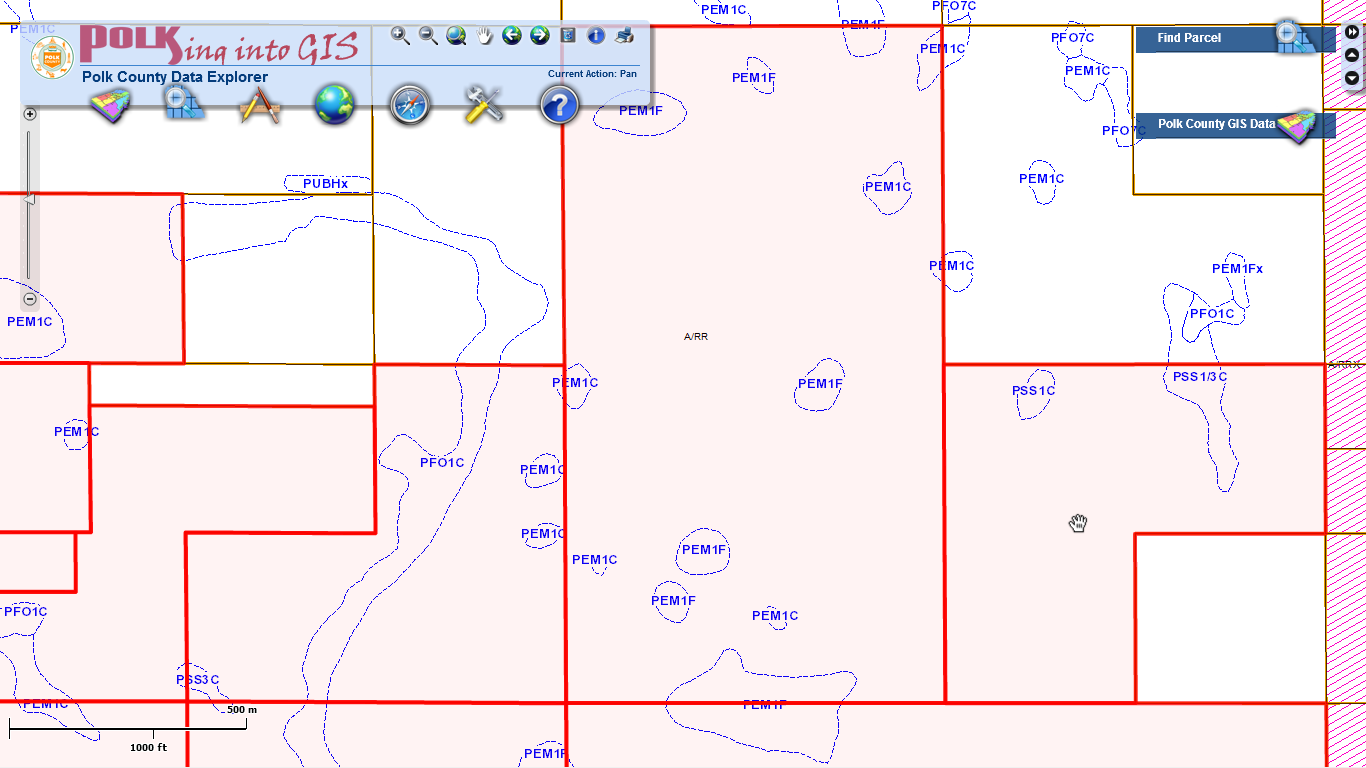Open the globe basemap icon
Screen dimensions: 1366x768
(x=335, y=104)
